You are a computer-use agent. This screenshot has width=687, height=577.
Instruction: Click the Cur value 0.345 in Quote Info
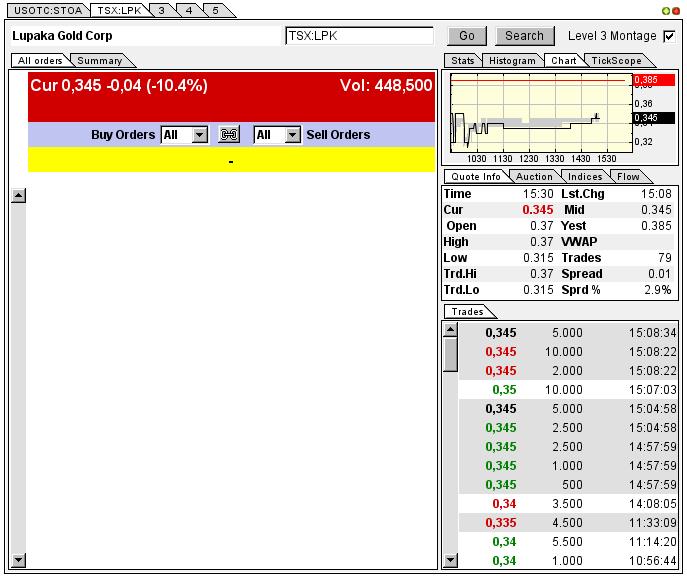538,210
